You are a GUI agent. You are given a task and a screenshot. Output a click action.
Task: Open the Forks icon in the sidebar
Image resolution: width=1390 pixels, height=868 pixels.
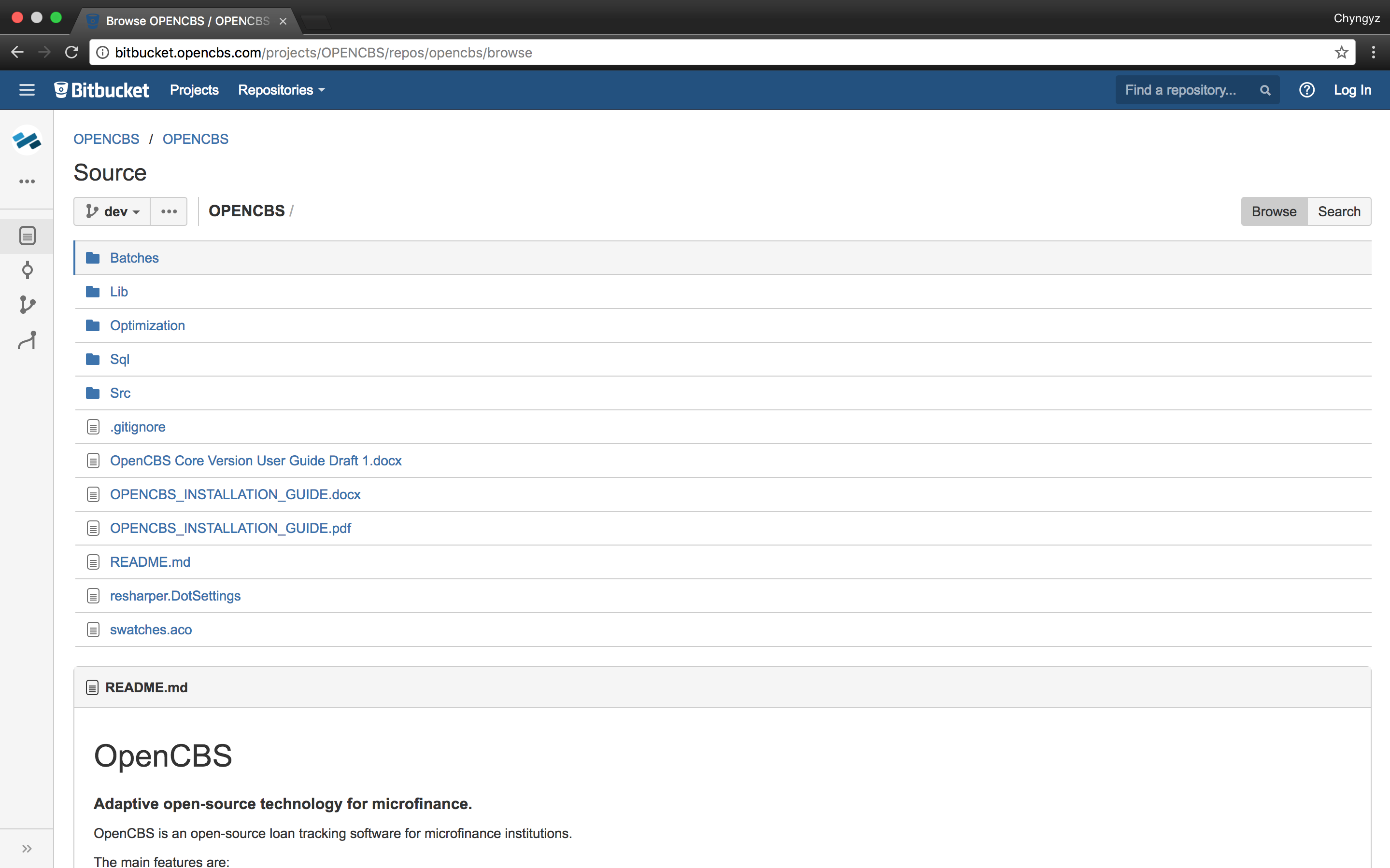click(27, 340)
